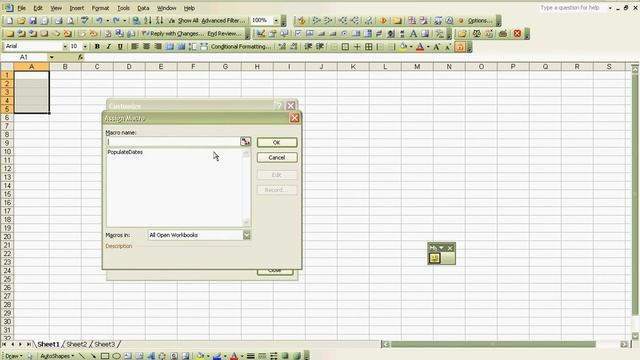The width and height of the screenshot is (640, 360).
Task: Click the Macro name input field
Action: click(173, 142)
